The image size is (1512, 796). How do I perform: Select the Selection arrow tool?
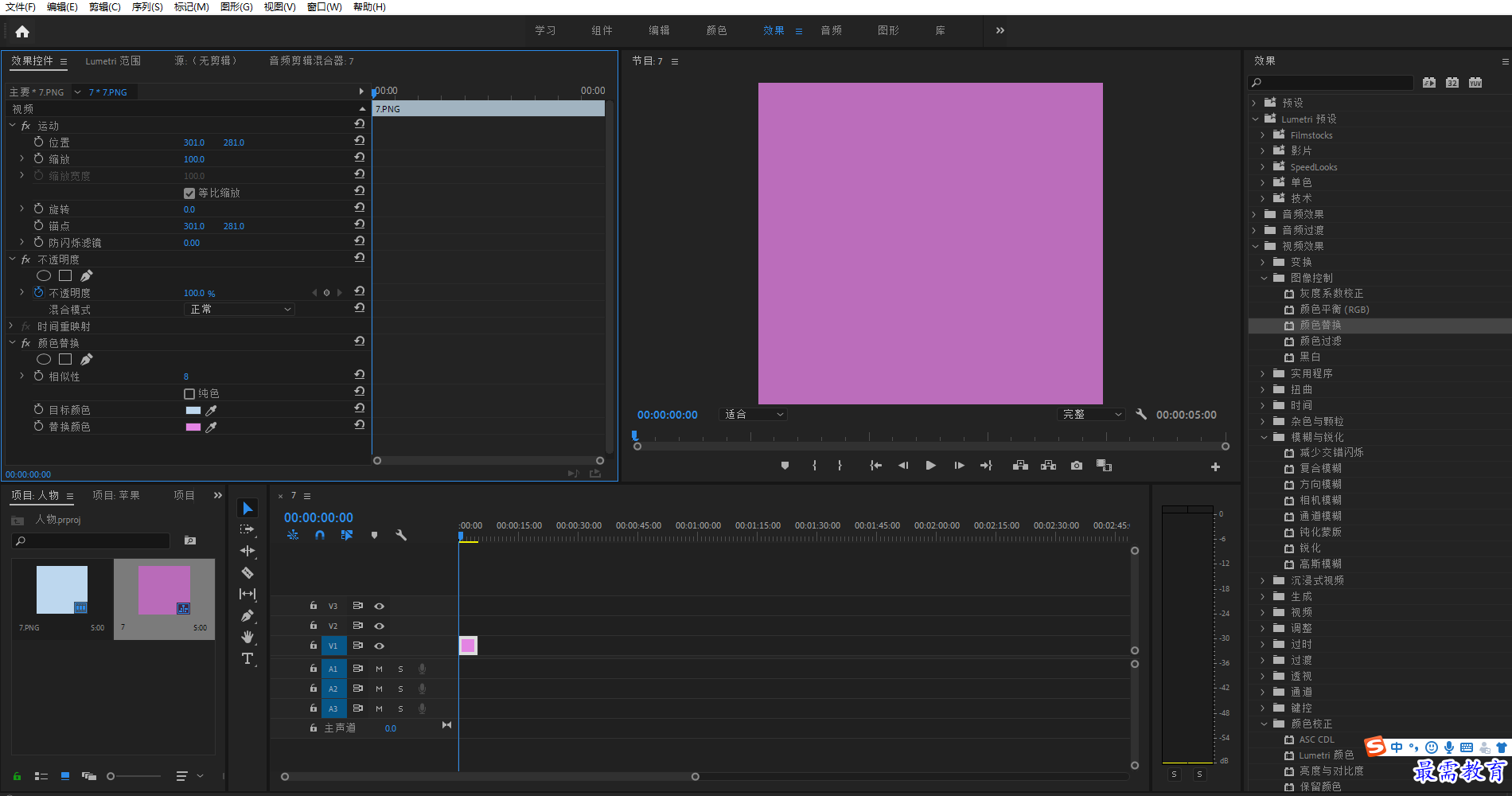247,508
